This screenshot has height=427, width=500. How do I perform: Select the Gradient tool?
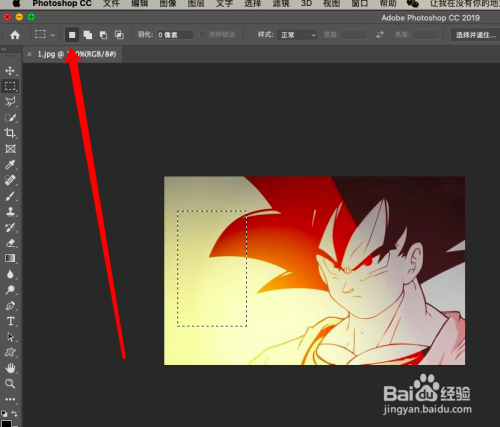[x=10, y=258]
